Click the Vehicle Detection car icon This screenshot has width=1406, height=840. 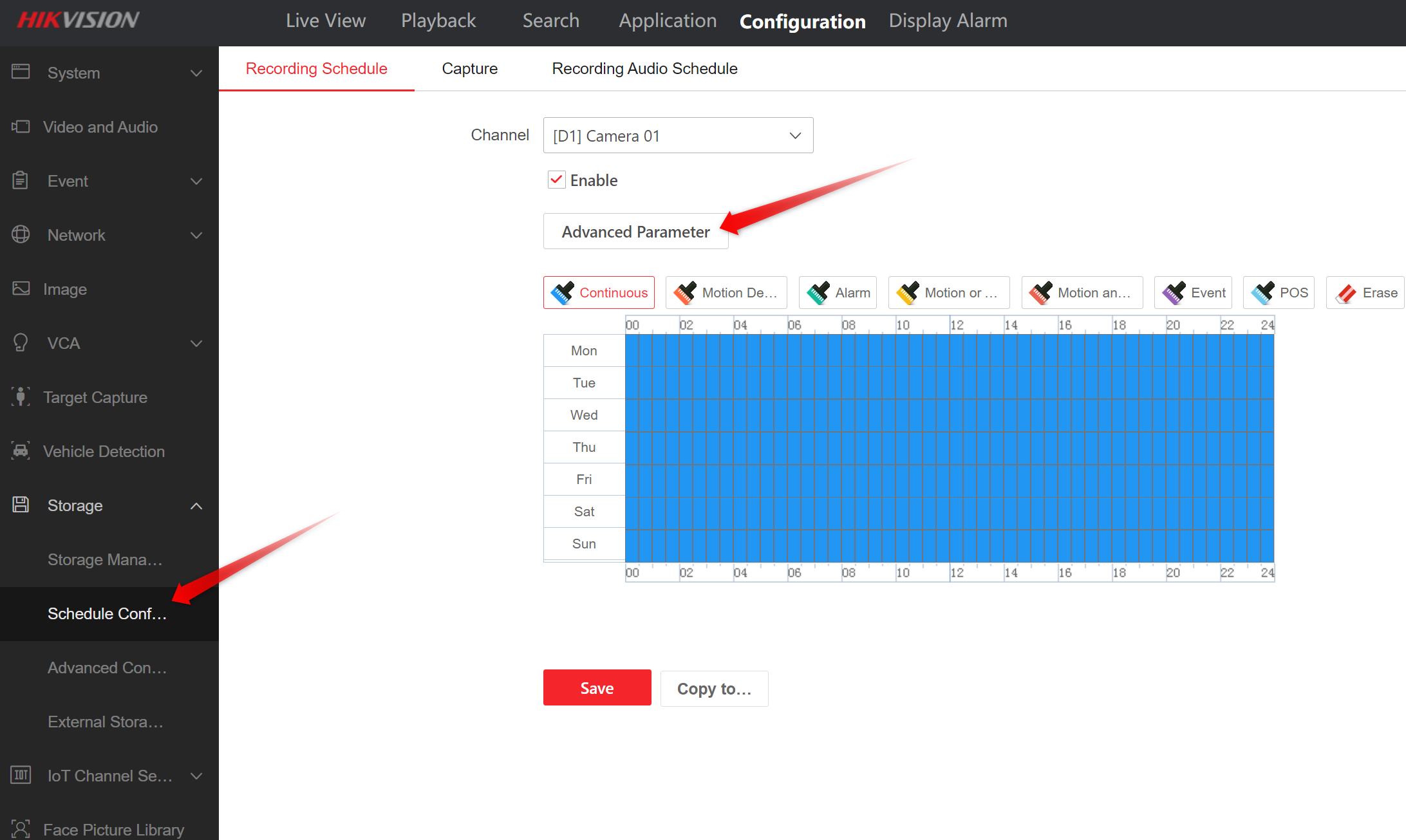[x=21, y=451]
